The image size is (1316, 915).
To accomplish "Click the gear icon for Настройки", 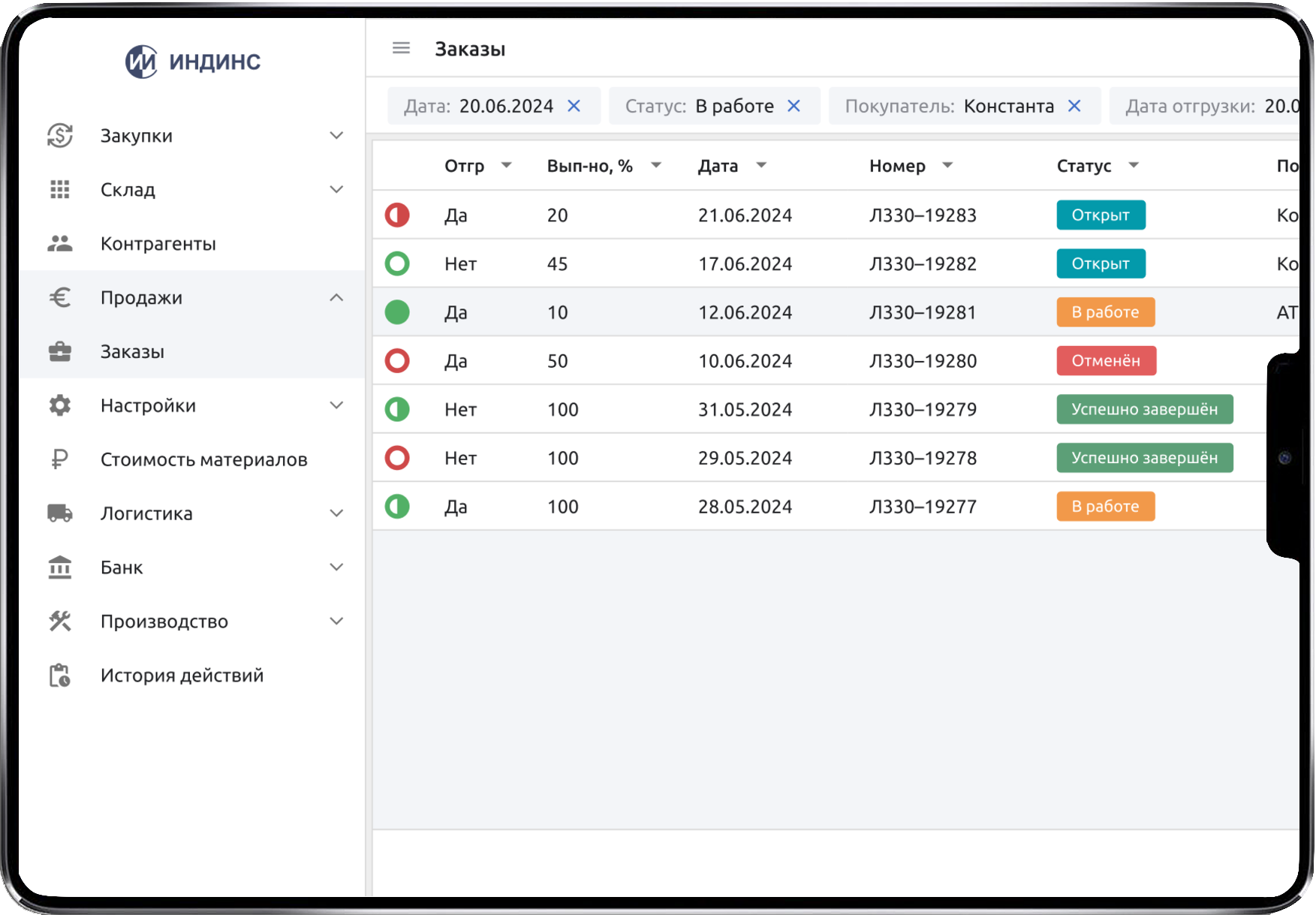I will [x=60, y=405].
